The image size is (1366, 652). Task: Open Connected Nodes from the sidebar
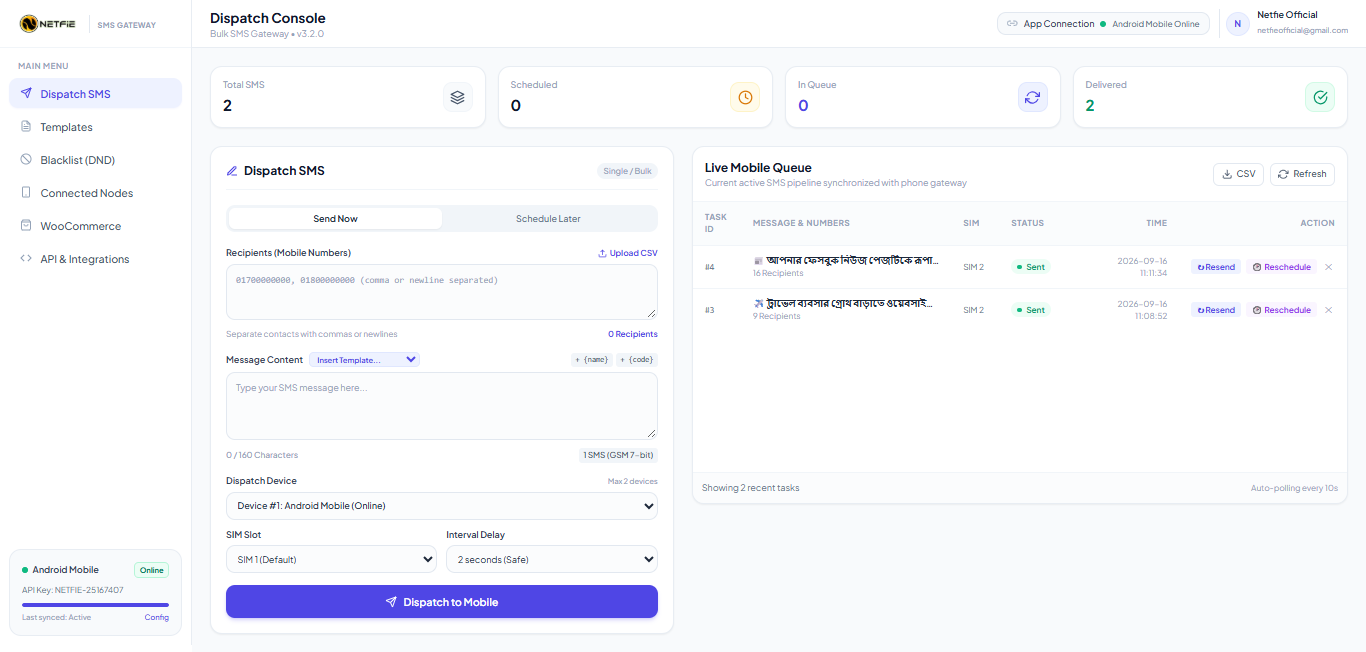[x=95, y=193]
